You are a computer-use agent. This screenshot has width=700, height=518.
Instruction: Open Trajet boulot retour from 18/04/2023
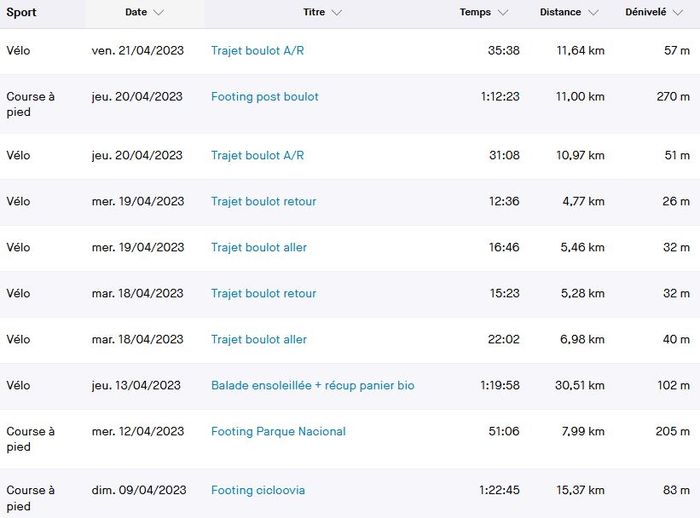(263, 293)
